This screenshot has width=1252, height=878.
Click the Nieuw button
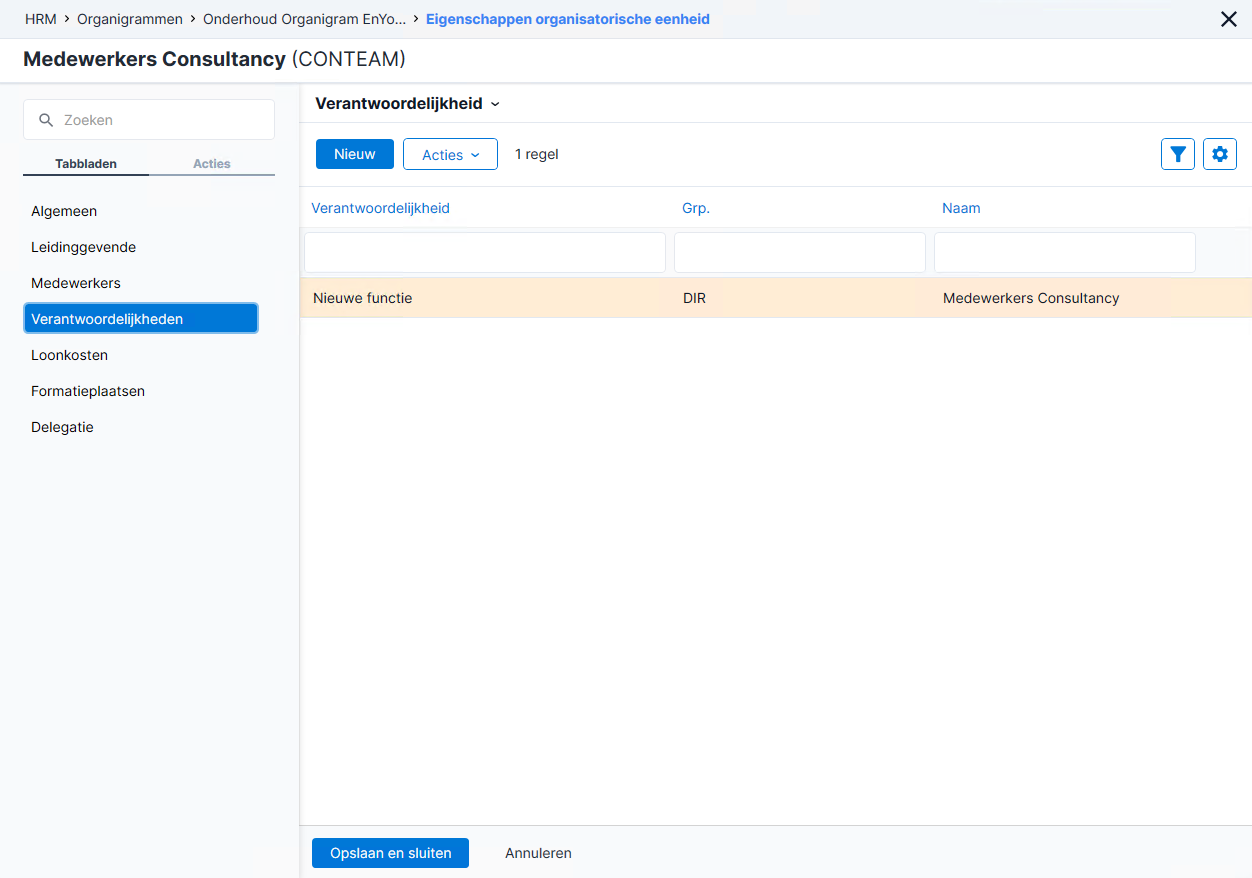pos(355,154)
